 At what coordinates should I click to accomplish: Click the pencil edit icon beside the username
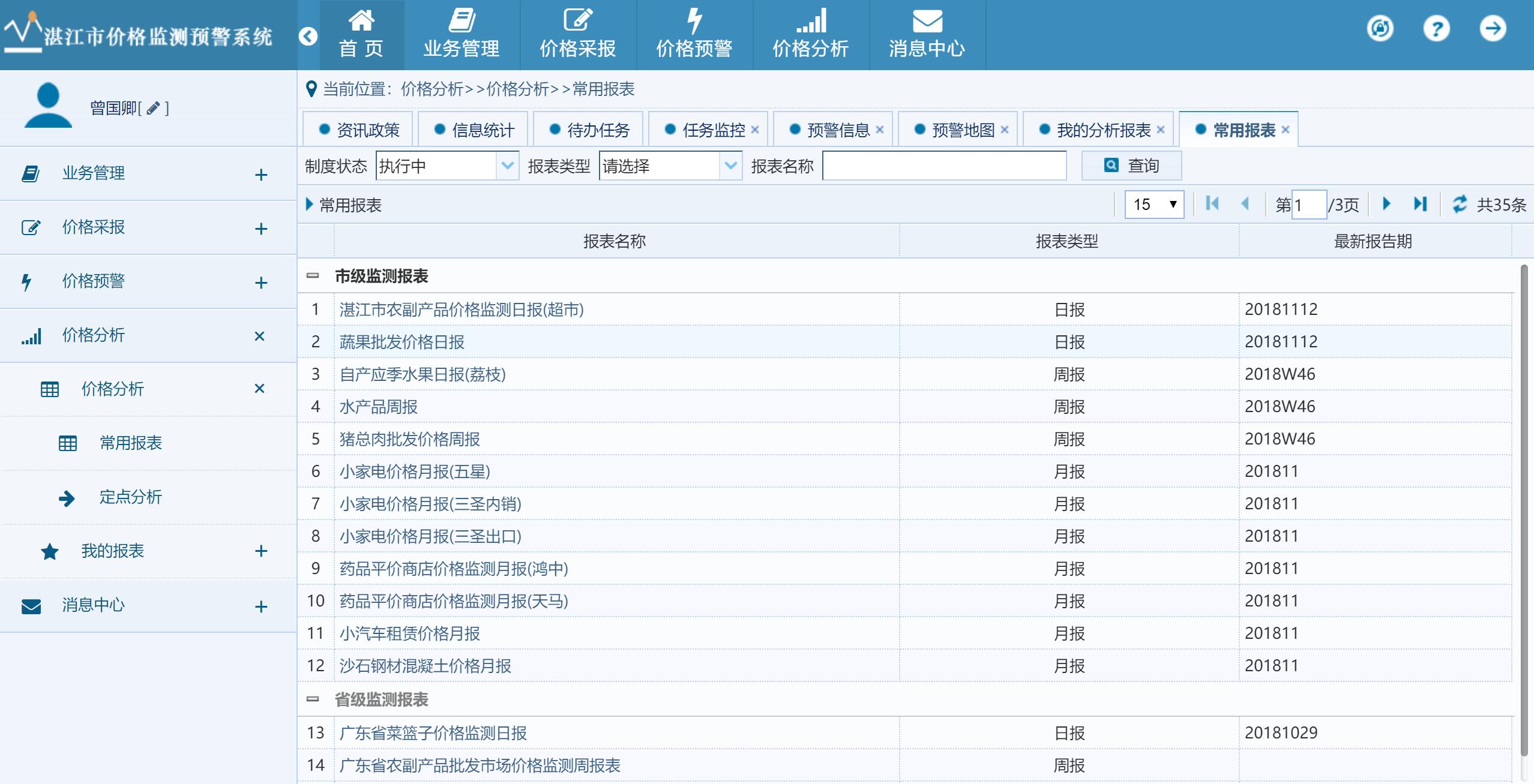153,108
